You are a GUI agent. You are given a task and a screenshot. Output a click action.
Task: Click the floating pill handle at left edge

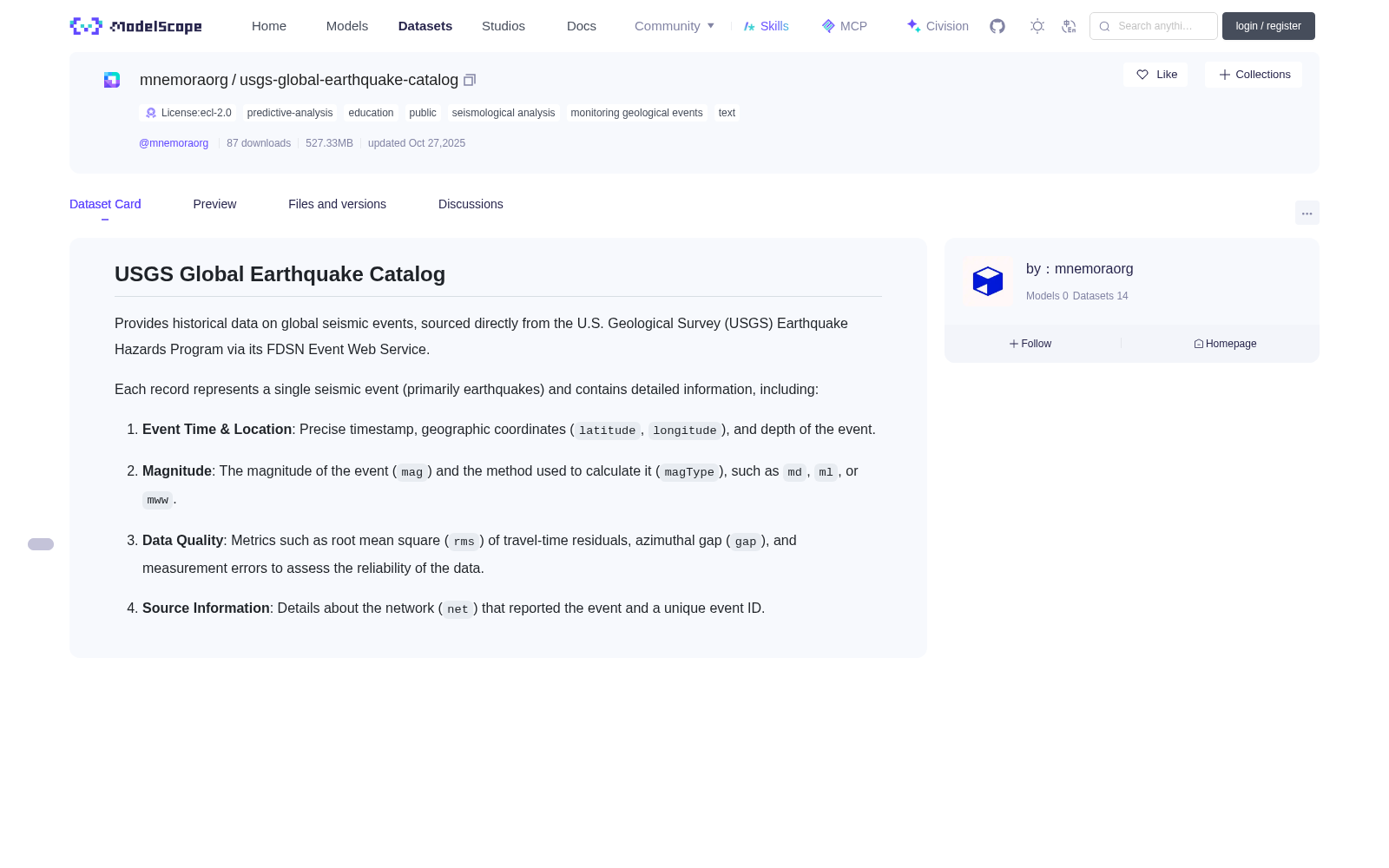pyautogui.click(x=41, y=544)
